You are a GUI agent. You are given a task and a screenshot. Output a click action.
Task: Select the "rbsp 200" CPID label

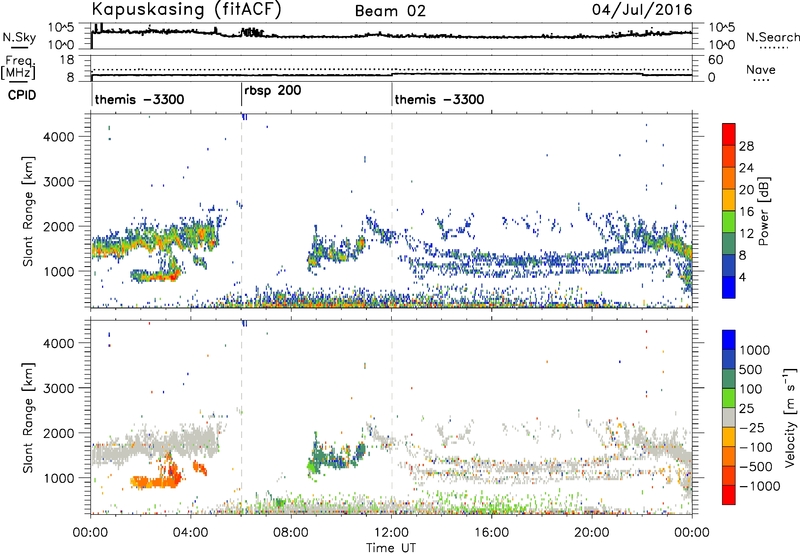tap(272, 90)
